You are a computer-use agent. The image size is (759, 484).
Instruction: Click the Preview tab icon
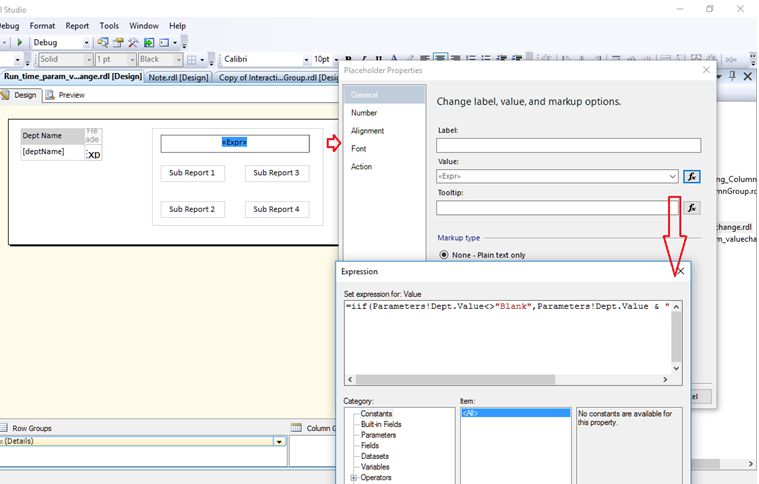[50, 95]
